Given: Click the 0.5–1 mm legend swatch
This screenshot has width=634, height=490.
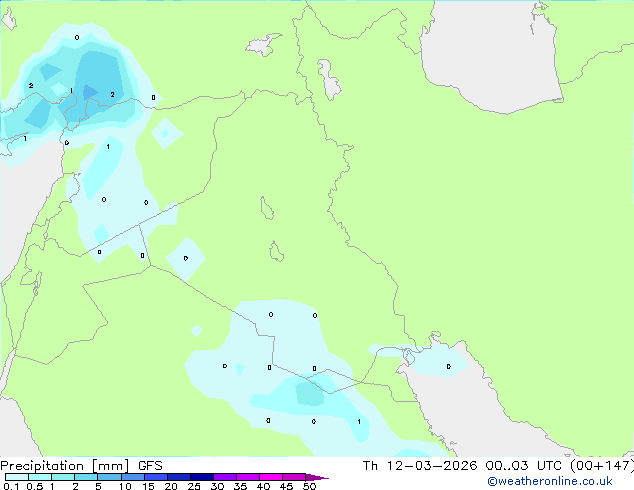Looking at the screenshot, I should point(40,477).
